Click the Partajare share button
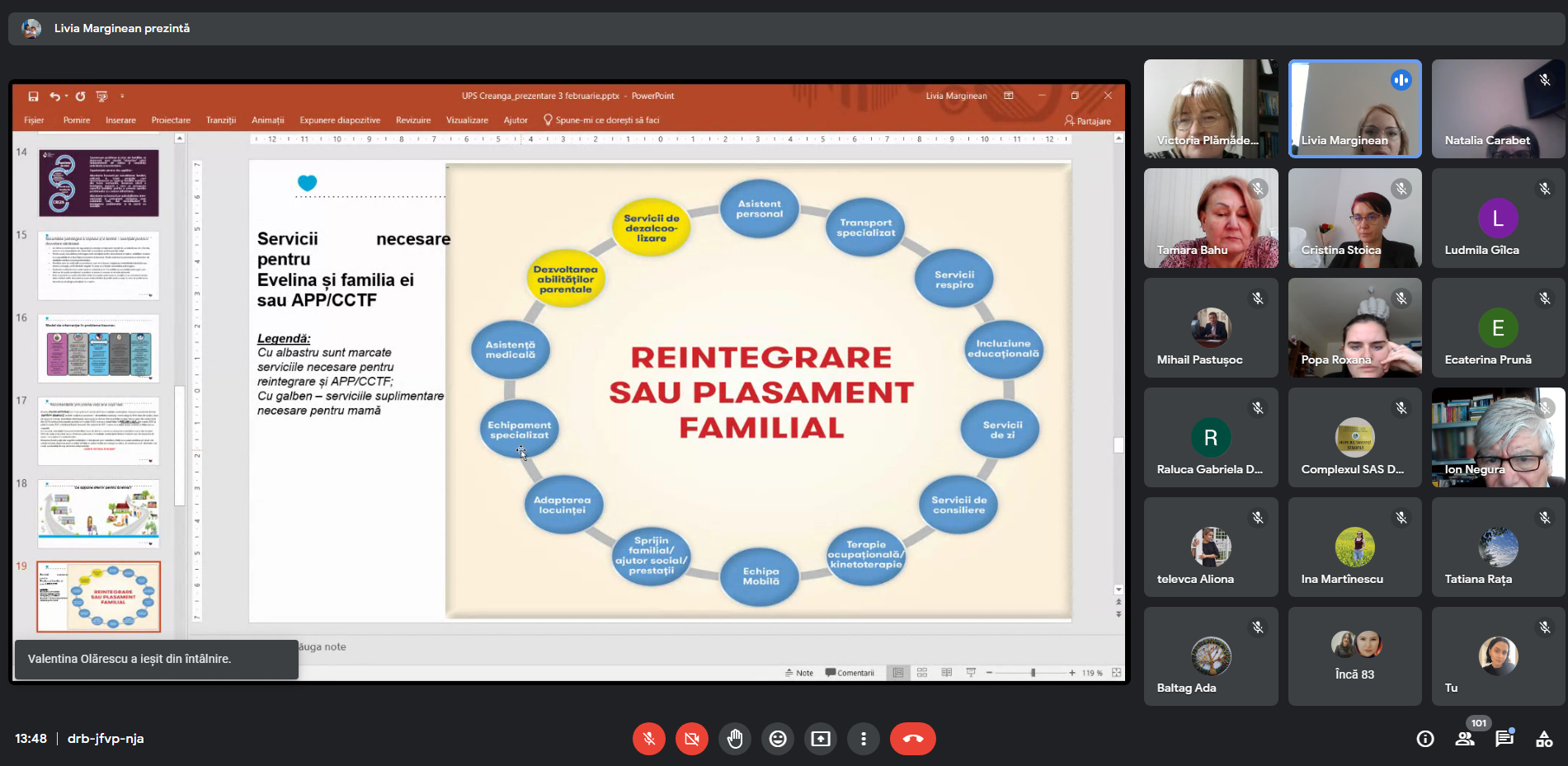 [x=1088, y=121]
